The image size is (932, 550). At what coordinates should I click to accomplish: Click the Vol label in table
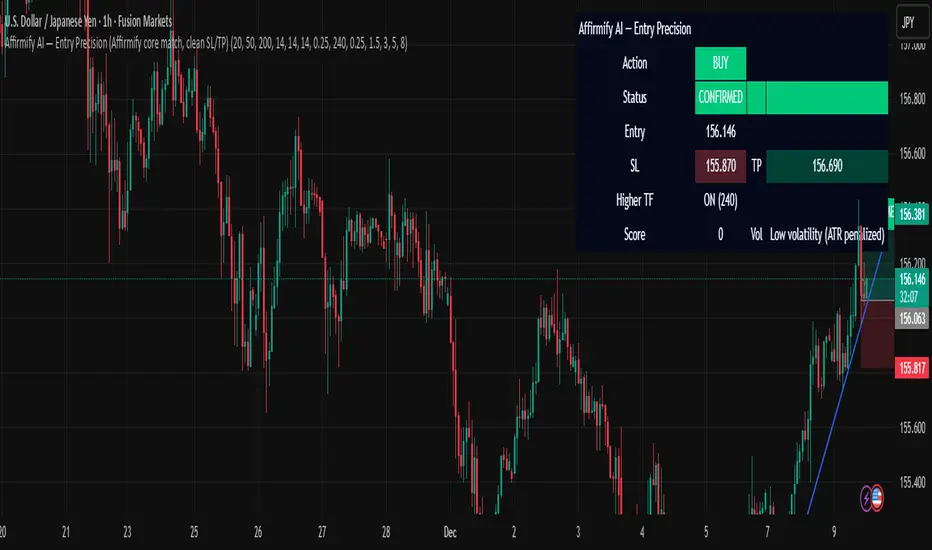(756, 235)
